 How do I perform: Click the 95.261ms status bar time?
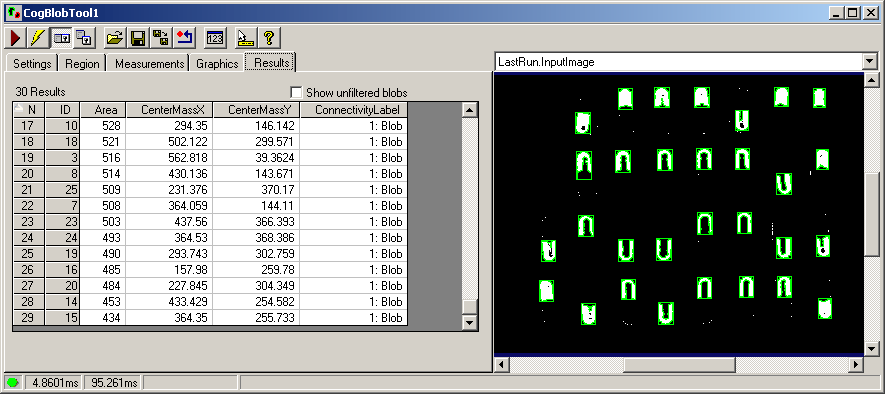[113, 383]
